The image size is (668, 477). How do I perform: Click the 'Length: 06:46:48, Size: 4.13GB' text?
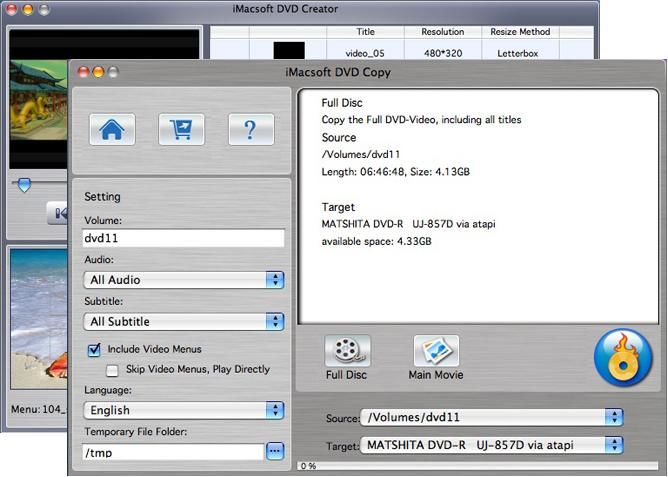pos(395,172)
